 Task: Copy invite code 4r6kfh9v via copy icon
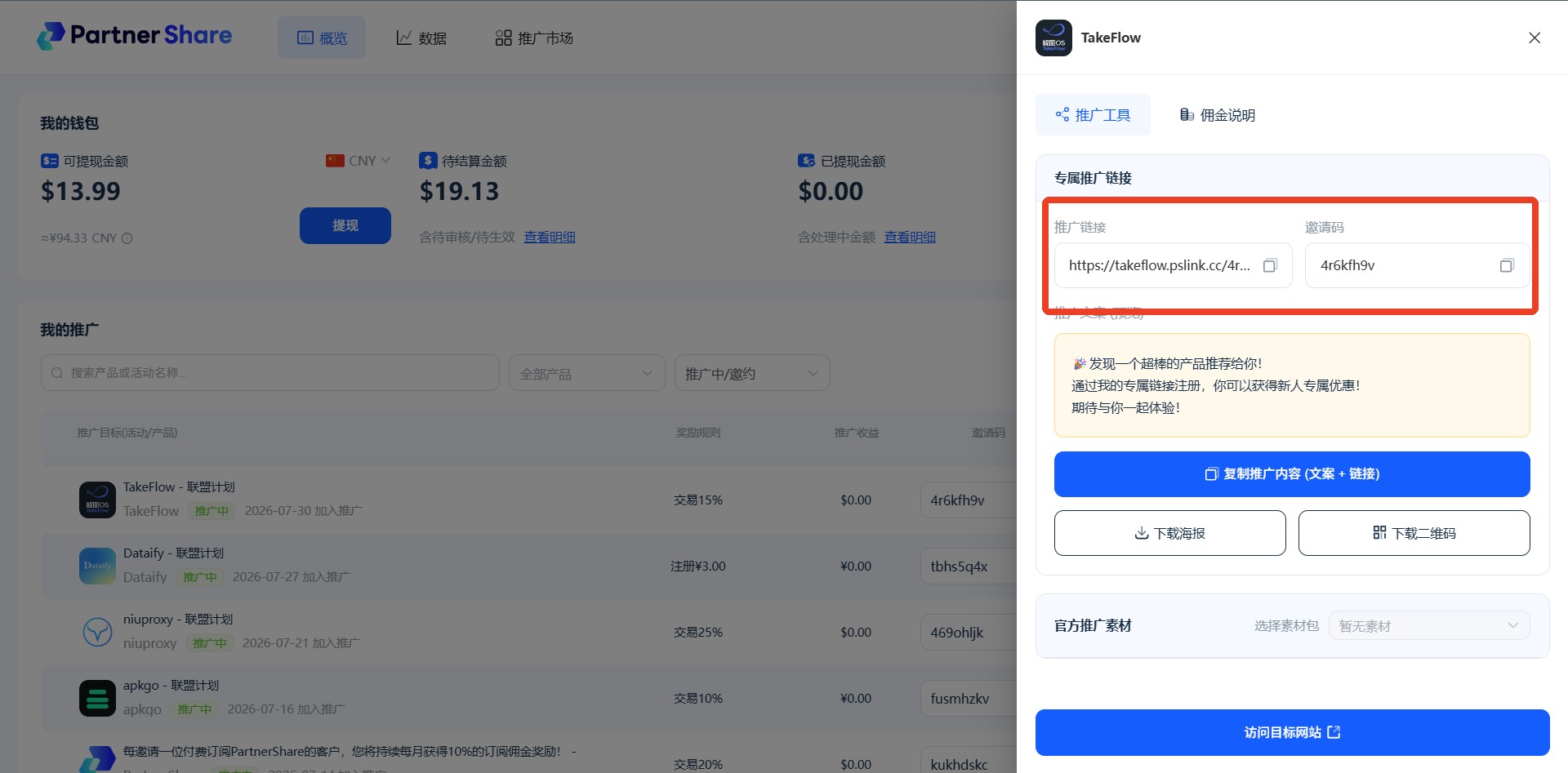[1507, 265]
